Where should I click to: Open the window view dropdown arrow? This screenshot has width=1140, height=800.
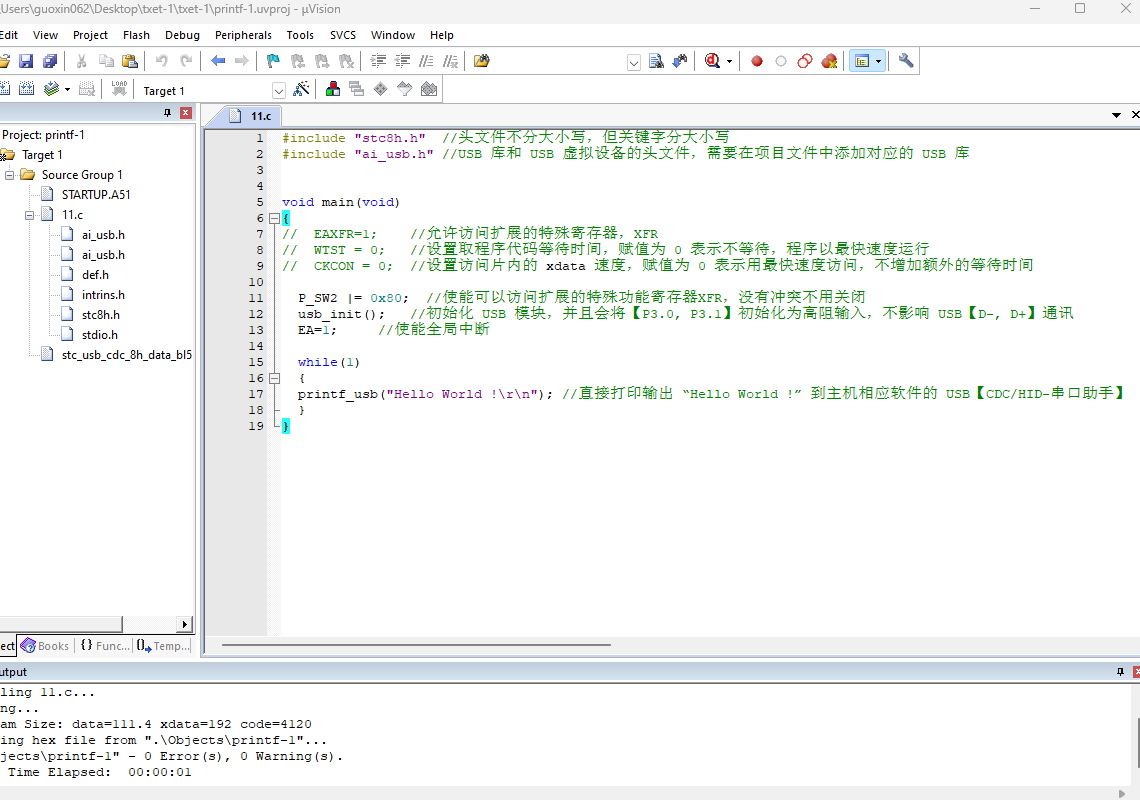click(878, 61)
